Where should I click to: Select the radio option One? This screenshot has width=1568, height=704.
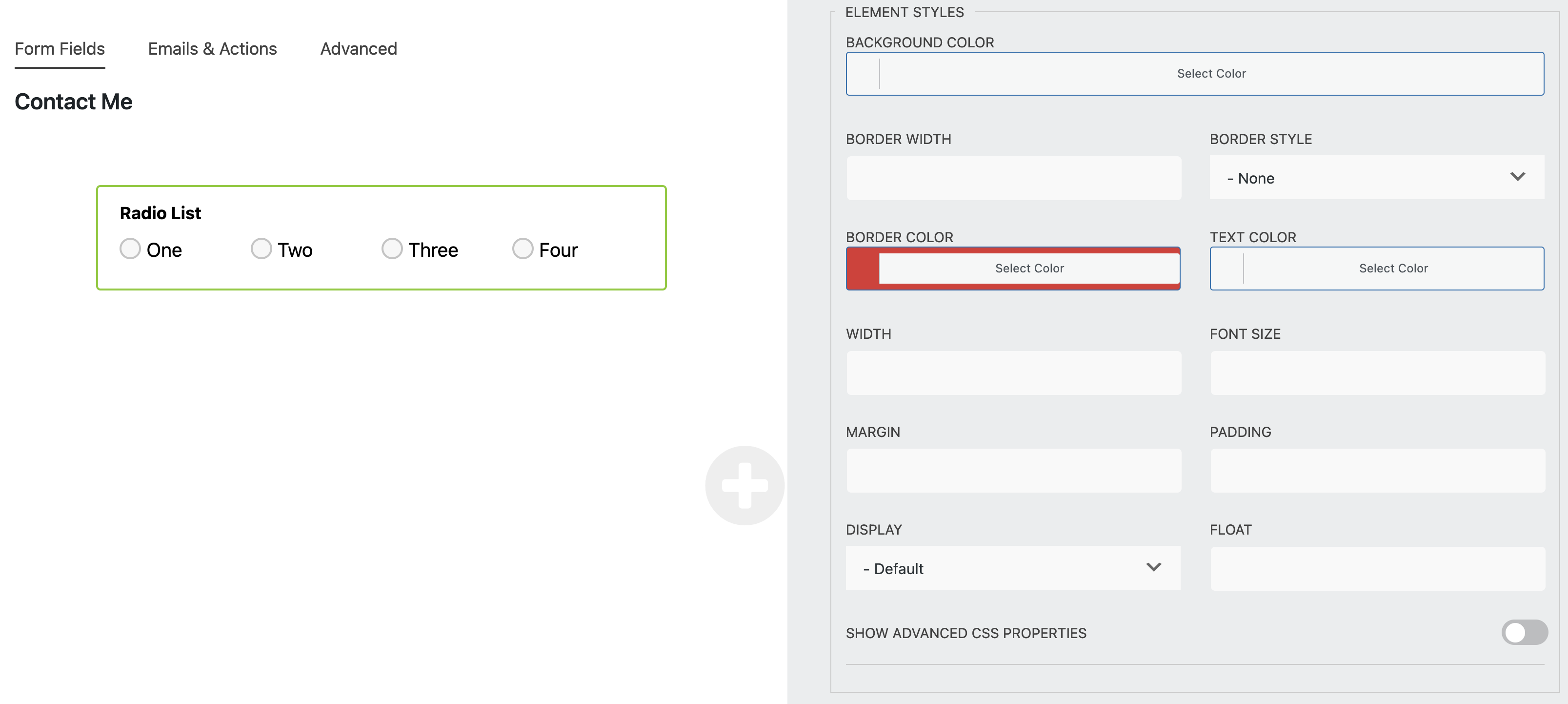coord(130,248)
